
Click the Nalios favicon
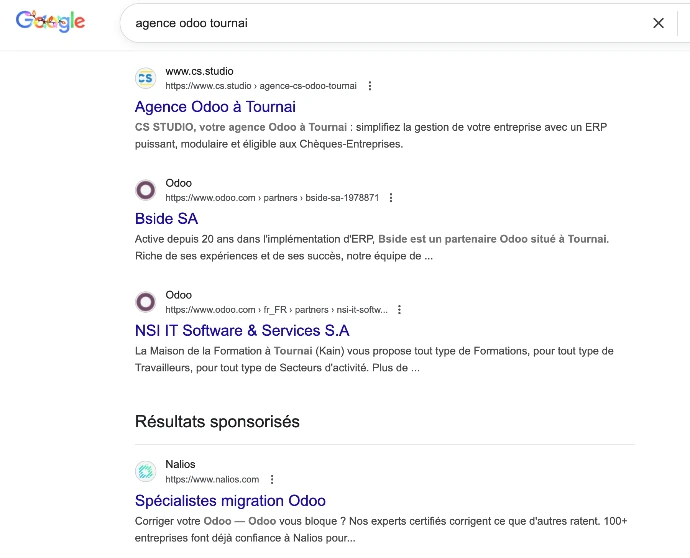(x=146, y=472)
